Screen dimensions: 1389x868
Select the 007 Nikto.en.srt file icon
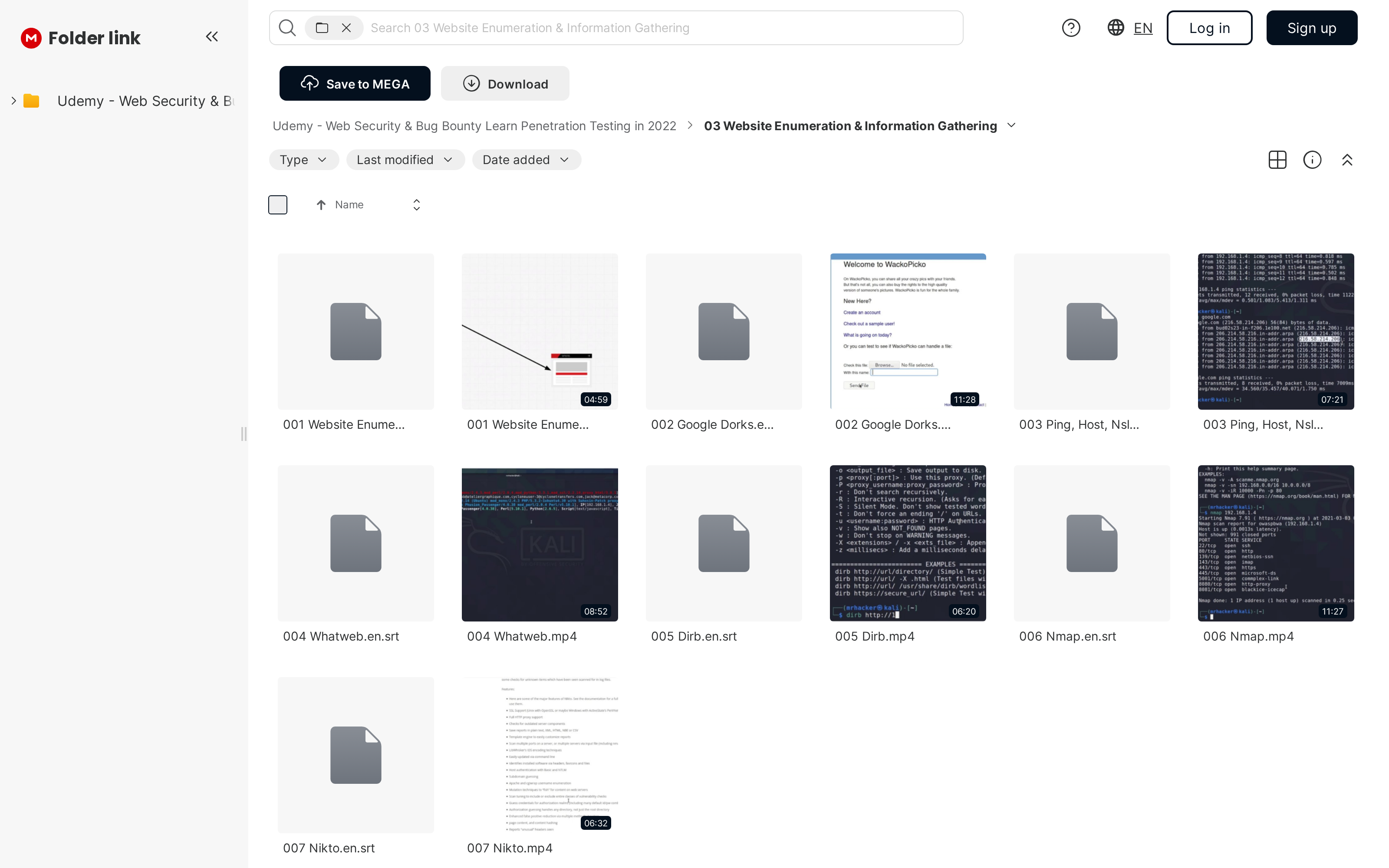(x=356, y=755)
